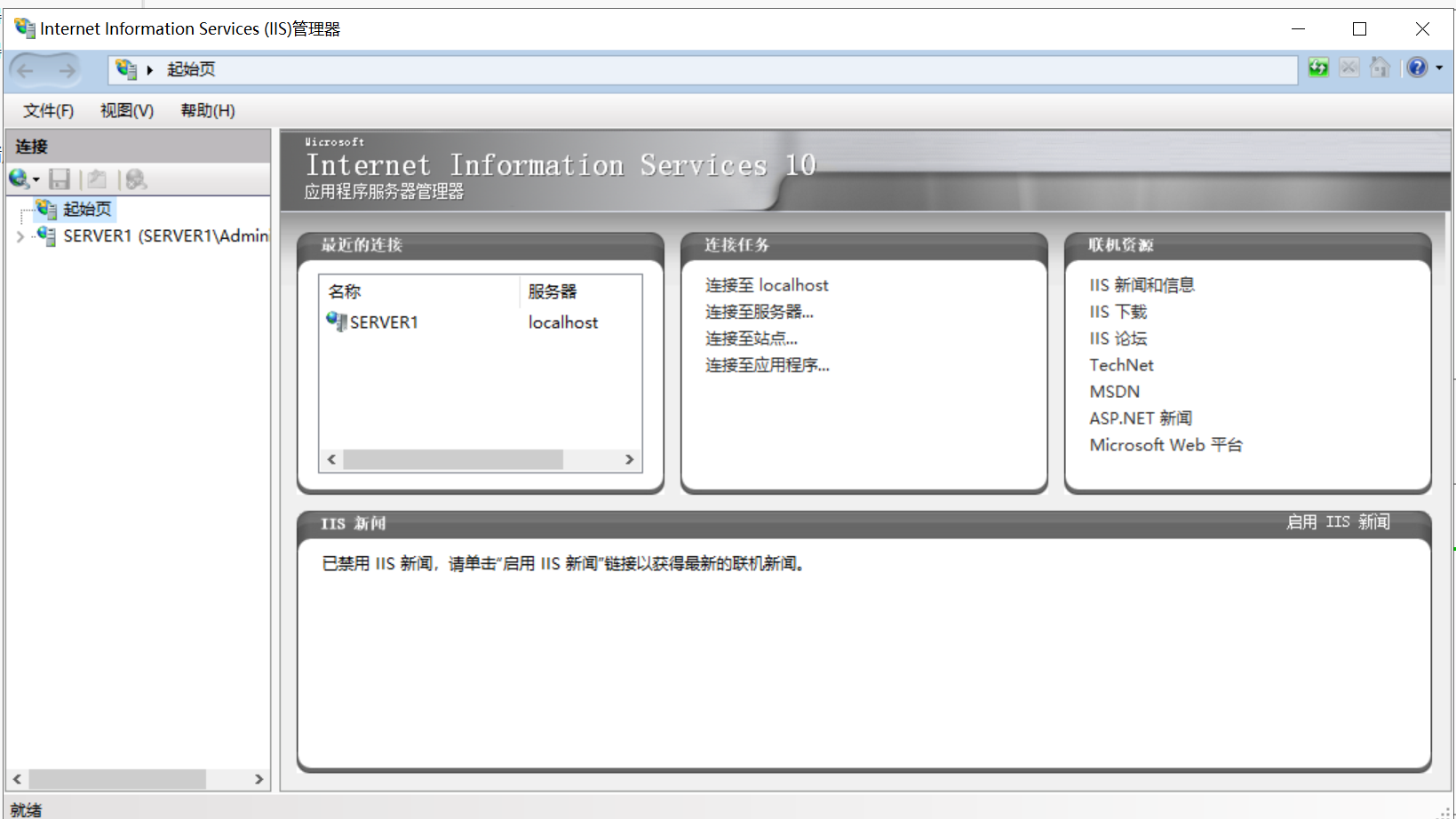Image resolution: width=1456 pixels, height=819 pixels.
Task: Open IIS 新闻和信息 link
Action: [1142, 285]
